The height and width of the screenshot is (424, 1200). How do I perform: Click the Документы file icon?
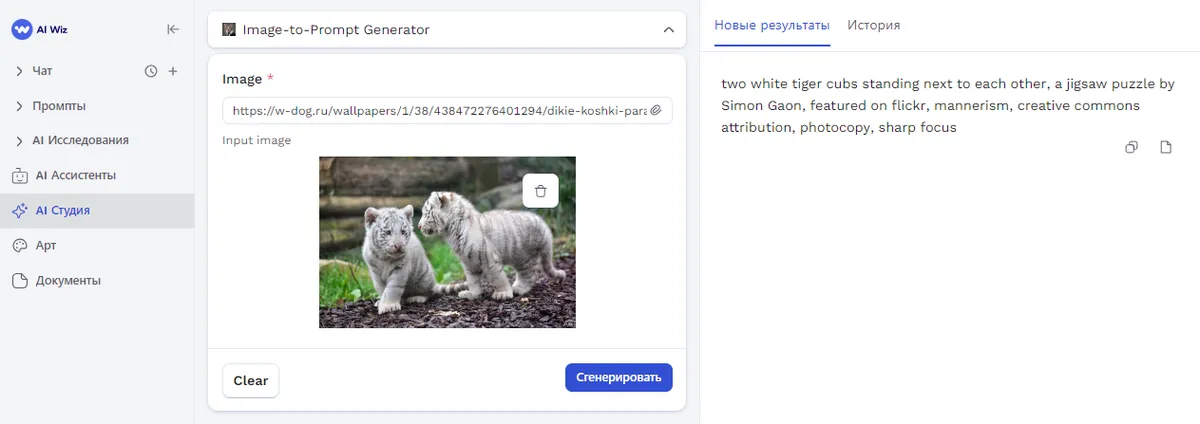click(x=19, y=281)
